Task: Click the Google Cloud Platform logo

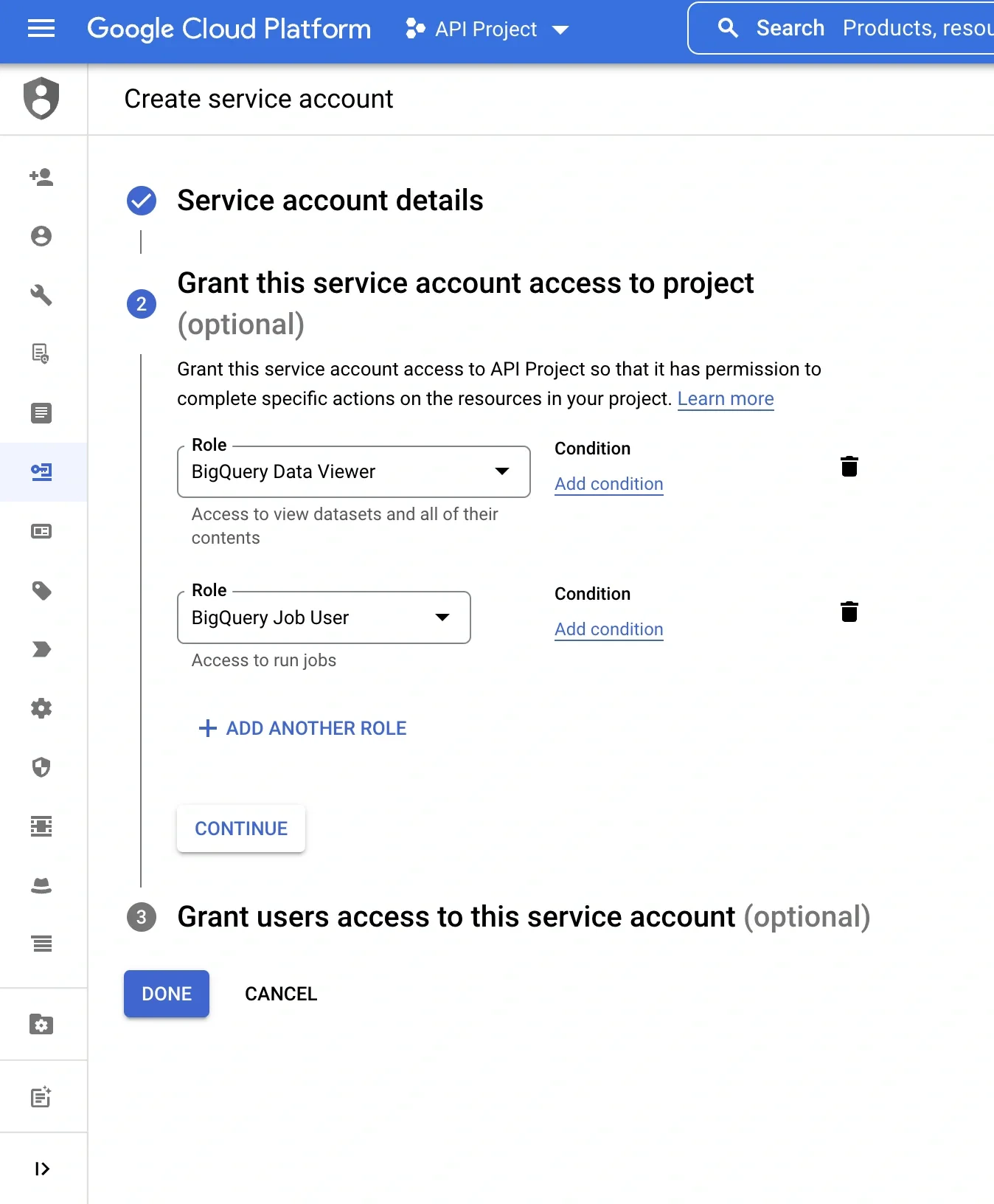Action: pos(229,29)
